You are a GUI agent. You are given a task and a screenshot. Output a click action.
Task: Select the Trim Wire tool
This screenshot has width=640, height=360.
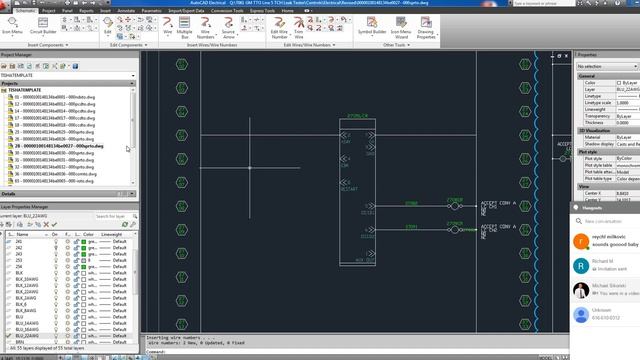(299, 28)
